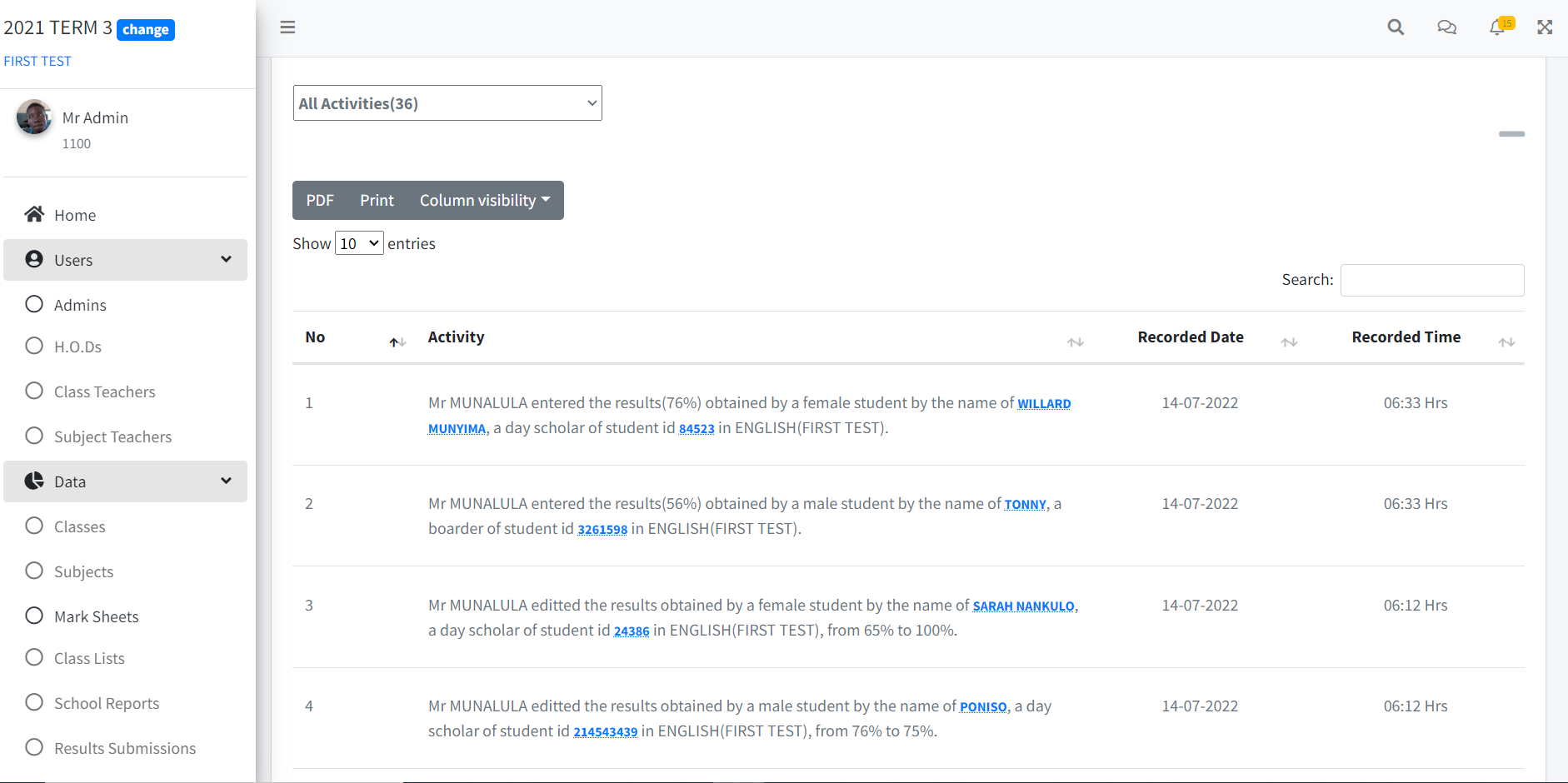1568x783 pixels.
Task: Toggle fullscreen with the expand arrows icon
Action: [1546, 27]
